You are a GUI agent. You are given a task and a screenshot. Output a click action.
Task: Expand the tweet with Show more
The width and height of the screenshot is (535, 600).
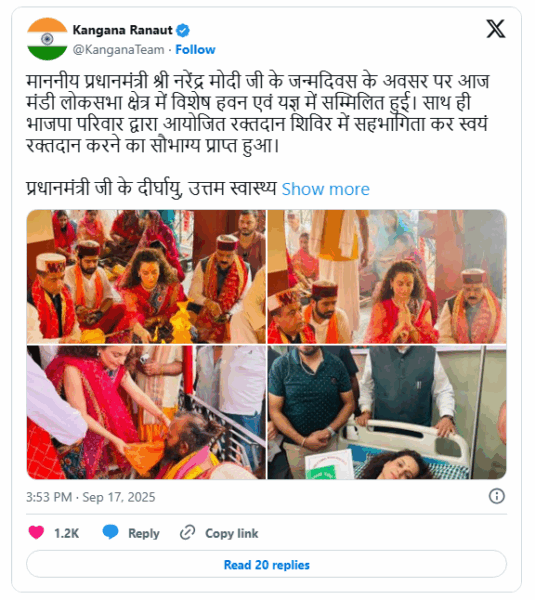(x=326, y=189)
